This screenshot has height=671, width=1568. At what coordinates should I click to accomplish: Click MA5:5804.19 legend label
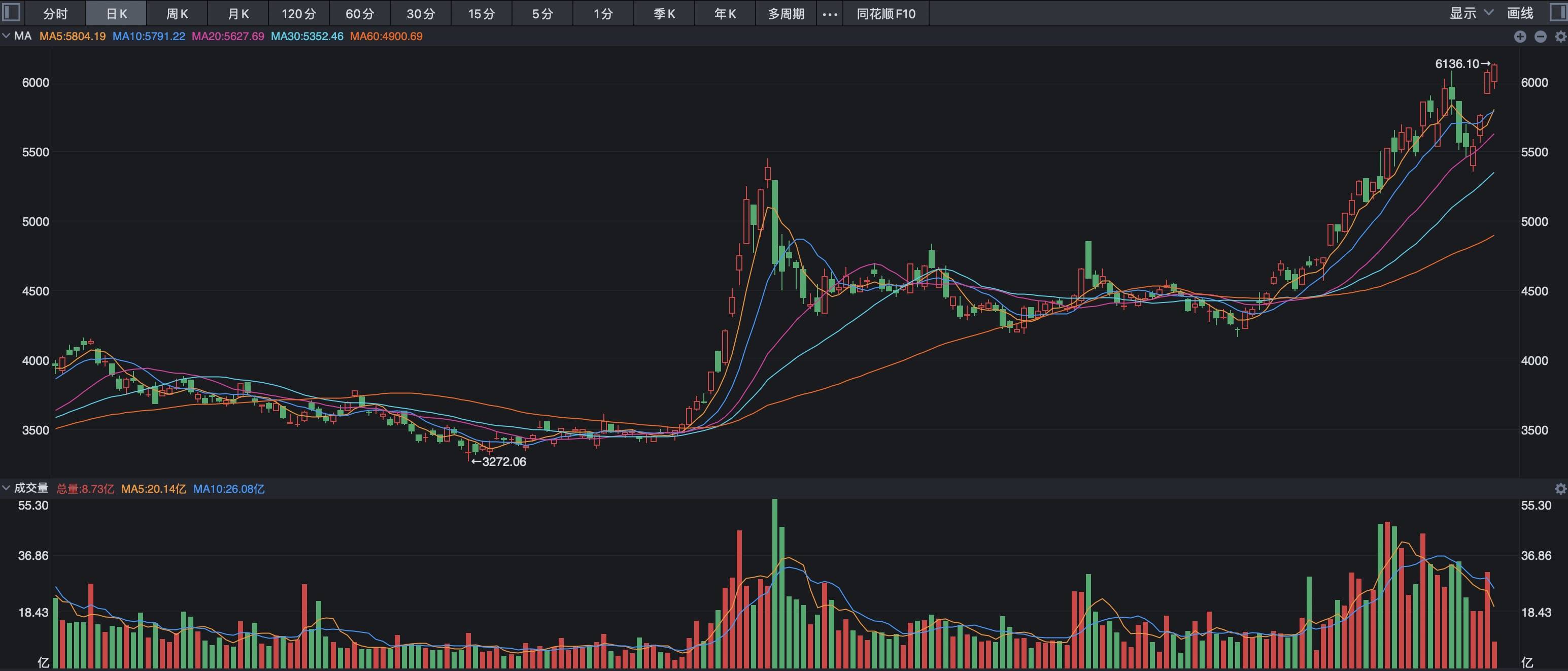point(73,36)
